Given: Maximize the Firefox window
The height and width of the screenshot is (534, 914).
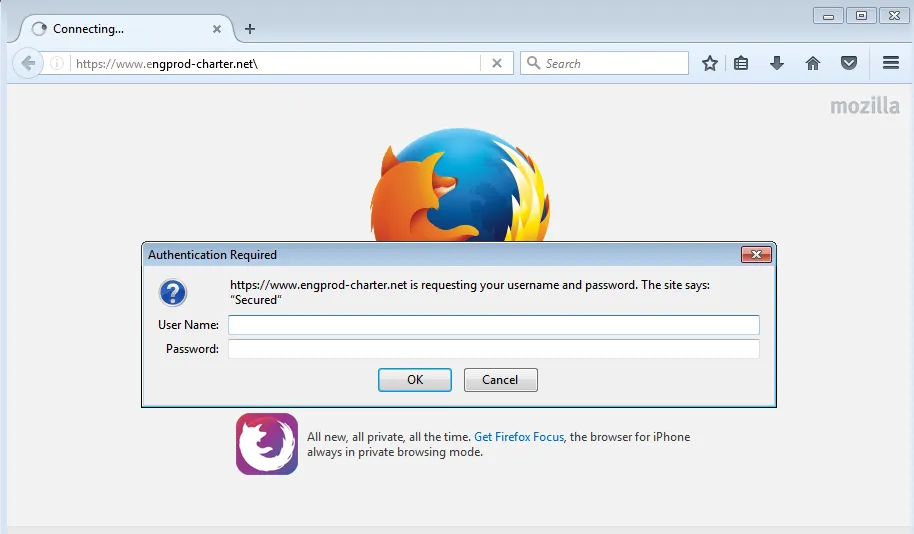Looking at the screenshot, I should pyautogui.click(x=862, y=16).
